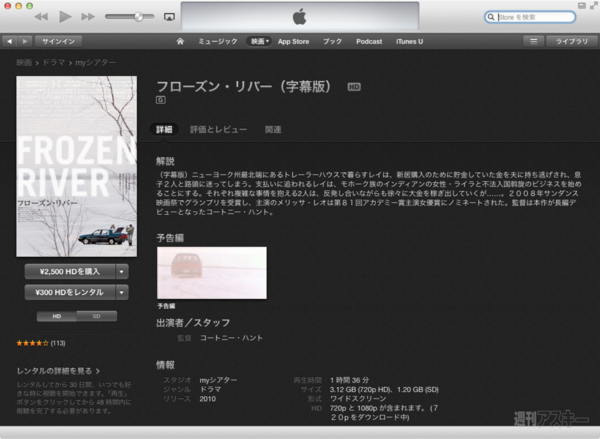Click the HD badge next to the title
The width and height of the screenshot is (600, 439).
coord(354,87)
